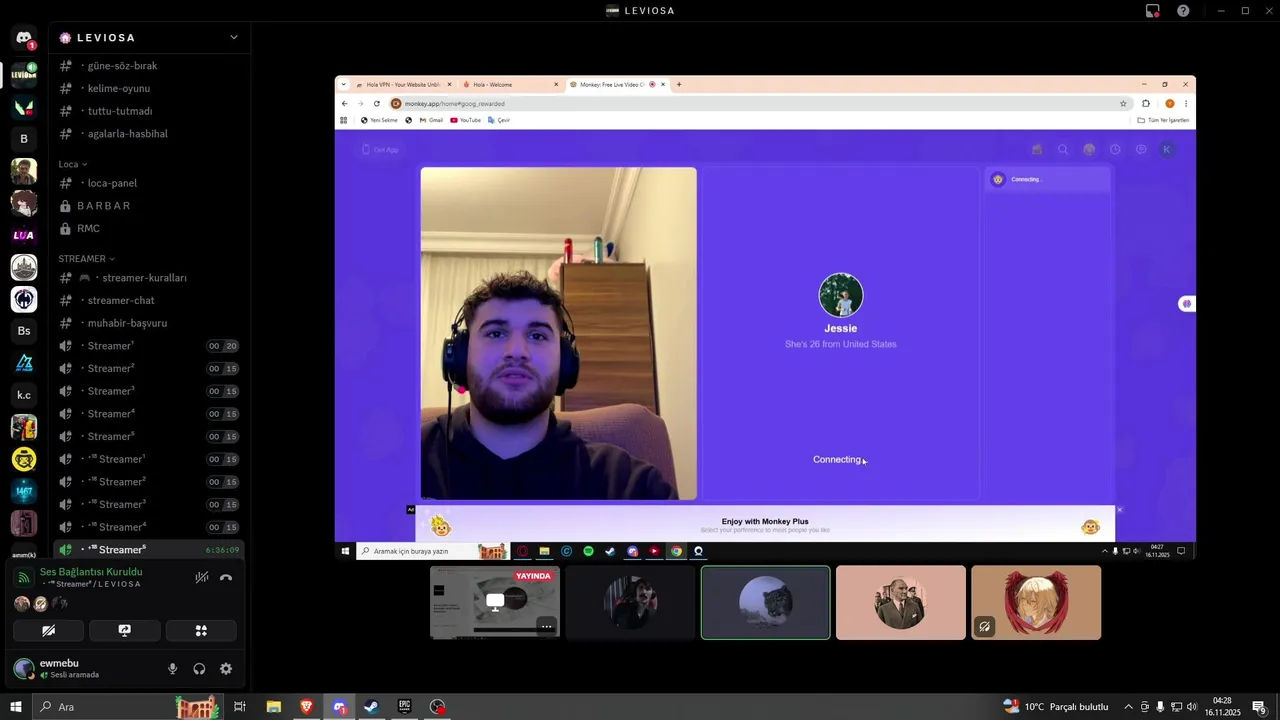Open Task View on the taskbar

pos(240,707)
